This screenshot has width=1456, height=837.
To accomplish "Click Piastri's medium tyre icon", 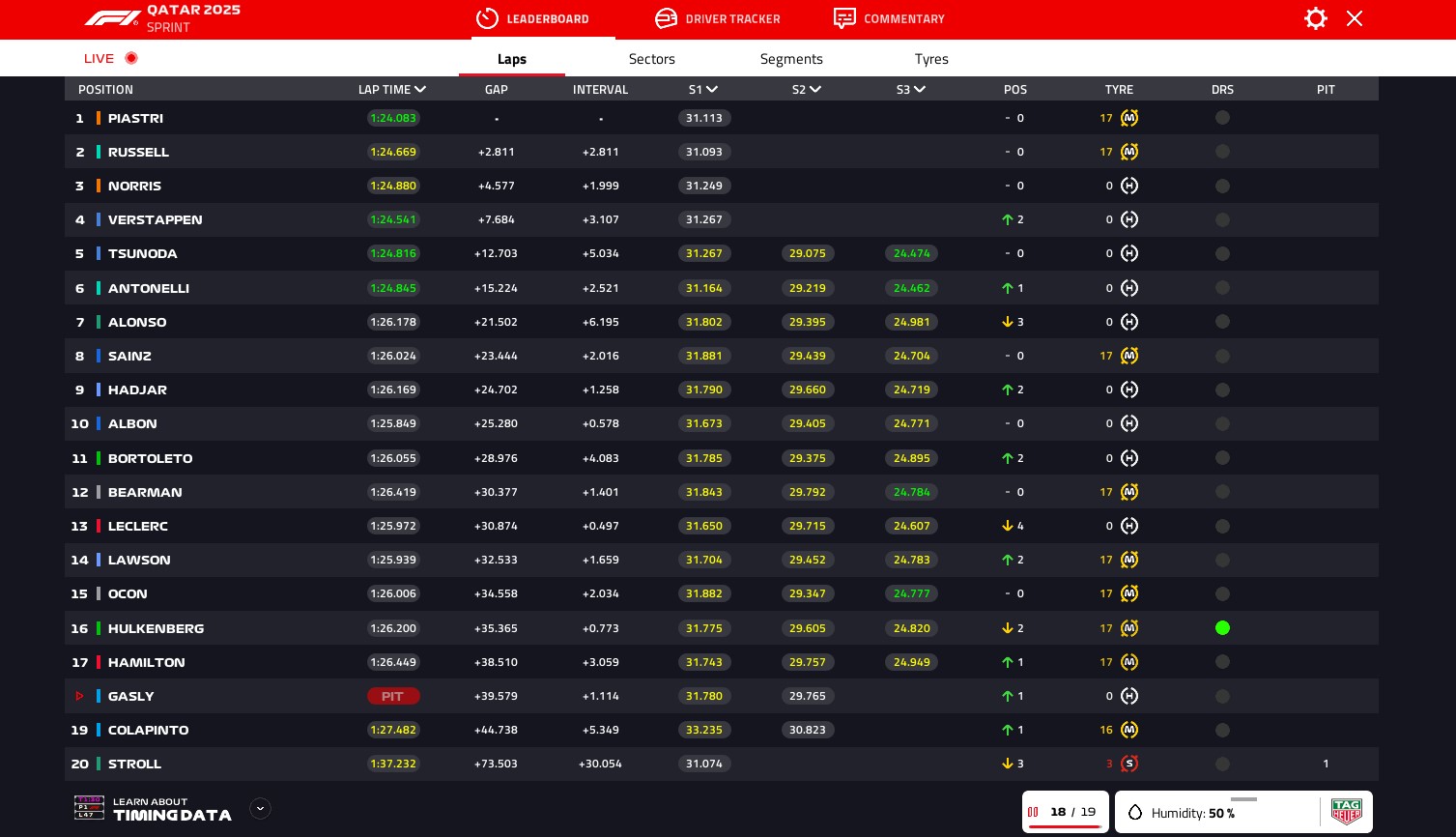I will 1129,118.
